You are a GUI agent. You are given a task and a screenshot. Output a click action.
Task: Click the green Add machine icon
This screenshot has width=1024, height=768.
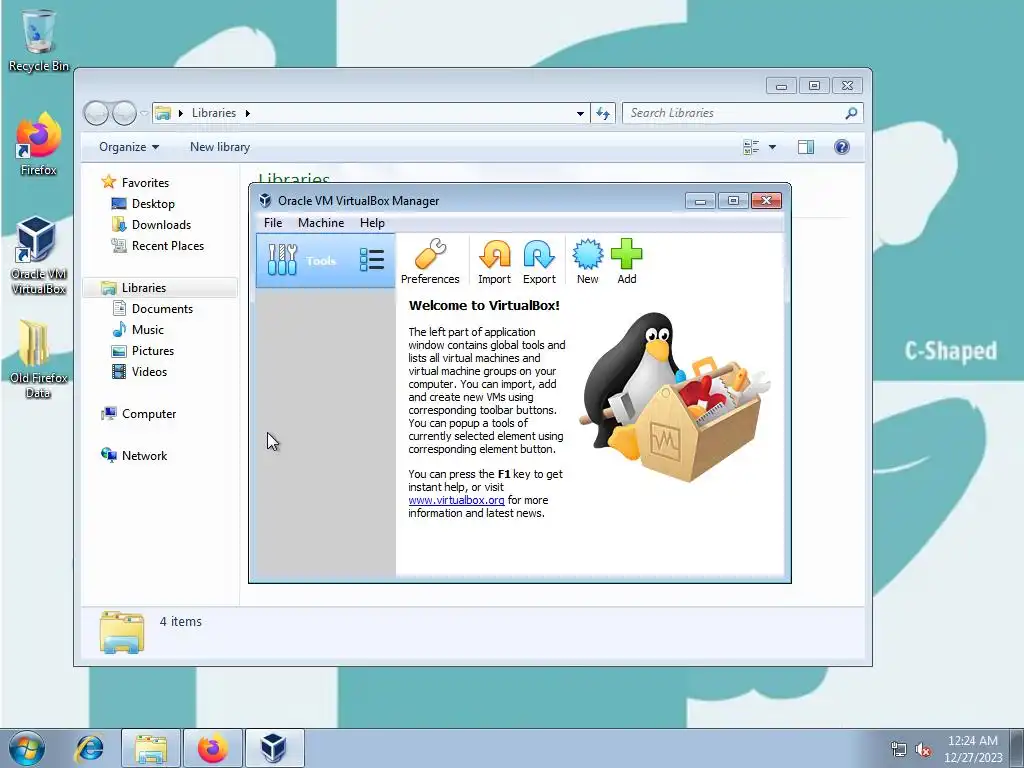(x=626, y=262)
